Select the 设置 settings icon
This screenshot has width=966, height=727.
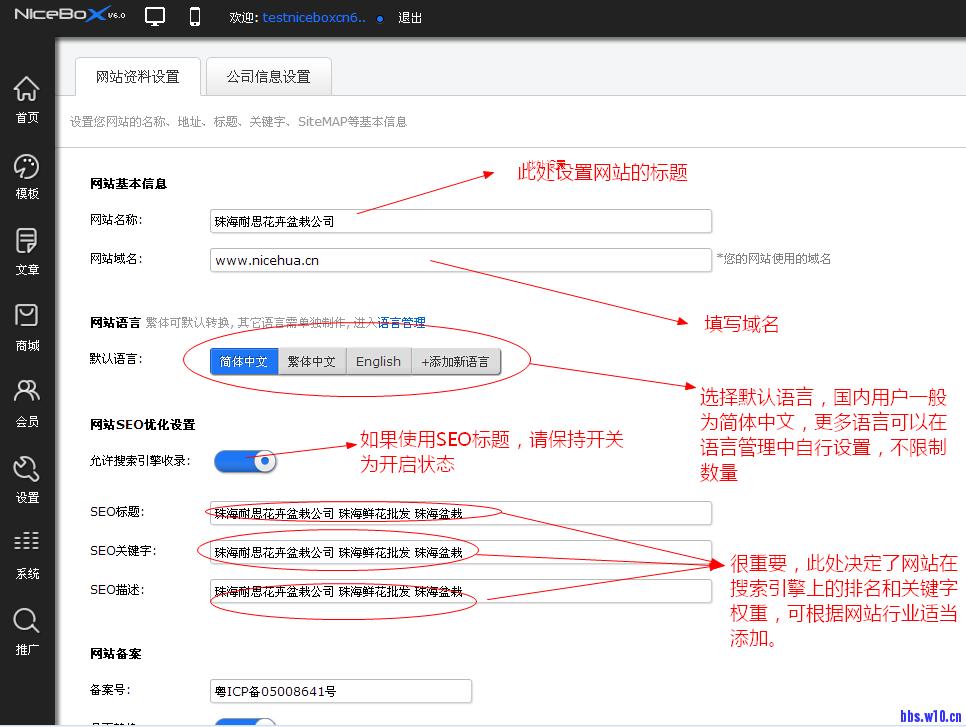[27, 475]
